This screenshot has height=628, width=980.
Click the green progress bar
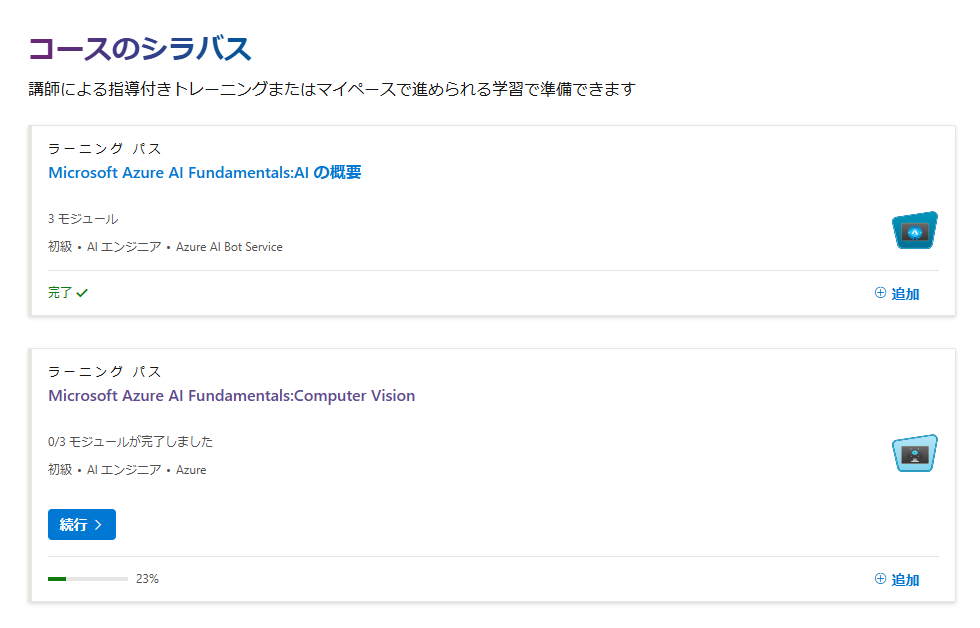click(88, 579)
